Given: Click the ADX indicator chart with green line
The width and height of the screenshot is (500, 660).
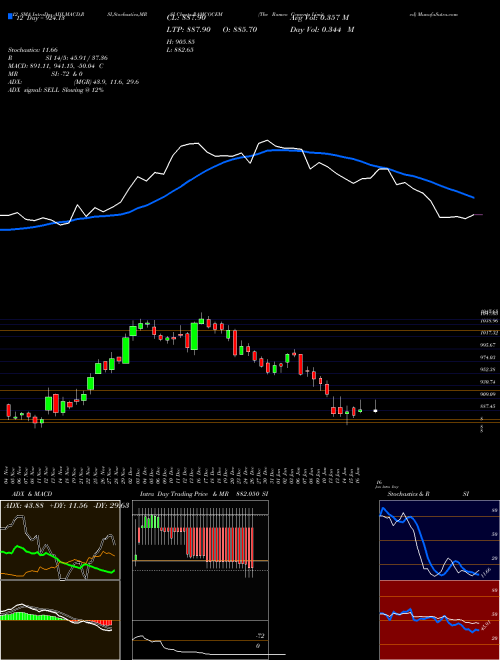Looking at the screenshot, I should point(60,540).
